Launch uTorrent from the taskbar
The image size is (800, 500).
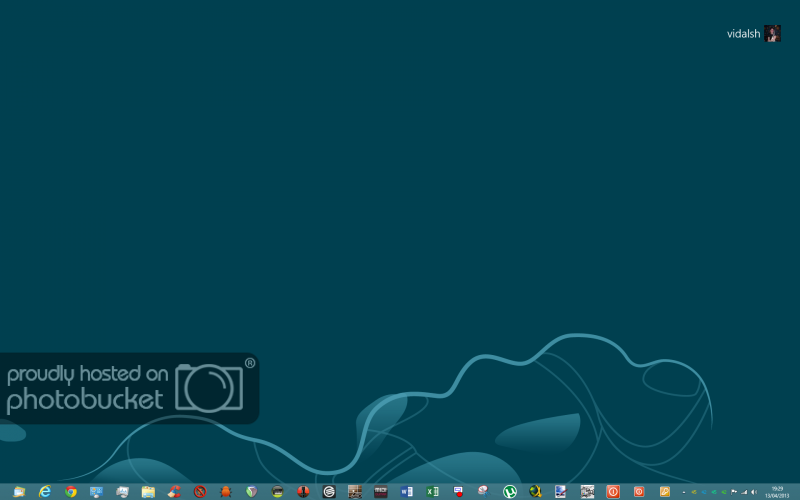510,491
